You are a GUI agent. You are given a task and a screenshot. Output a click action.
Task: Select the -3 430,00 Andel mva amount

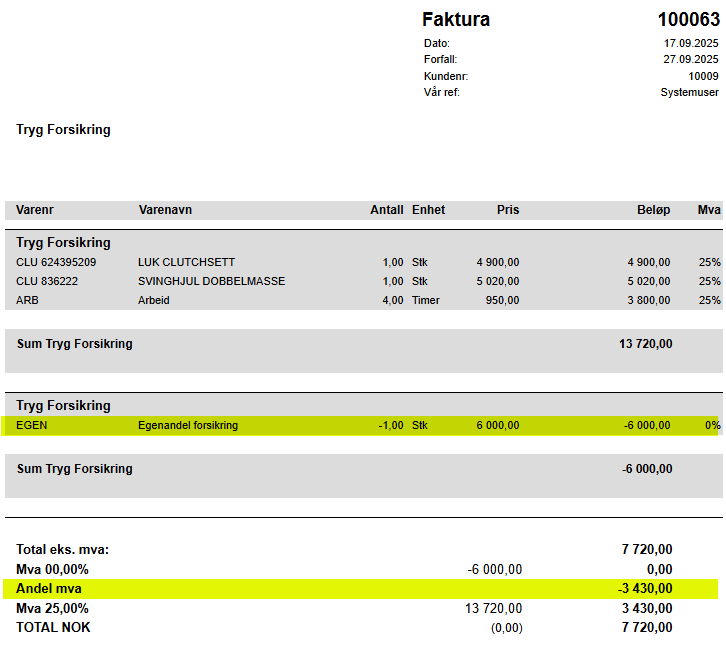[x=645, y=589]
